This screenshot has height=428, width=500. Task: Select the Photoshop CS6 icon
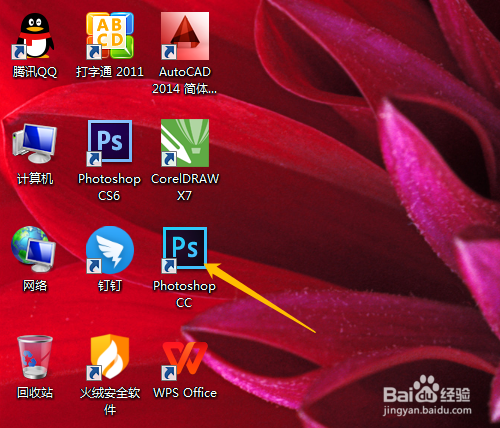(x=110, y=143)
